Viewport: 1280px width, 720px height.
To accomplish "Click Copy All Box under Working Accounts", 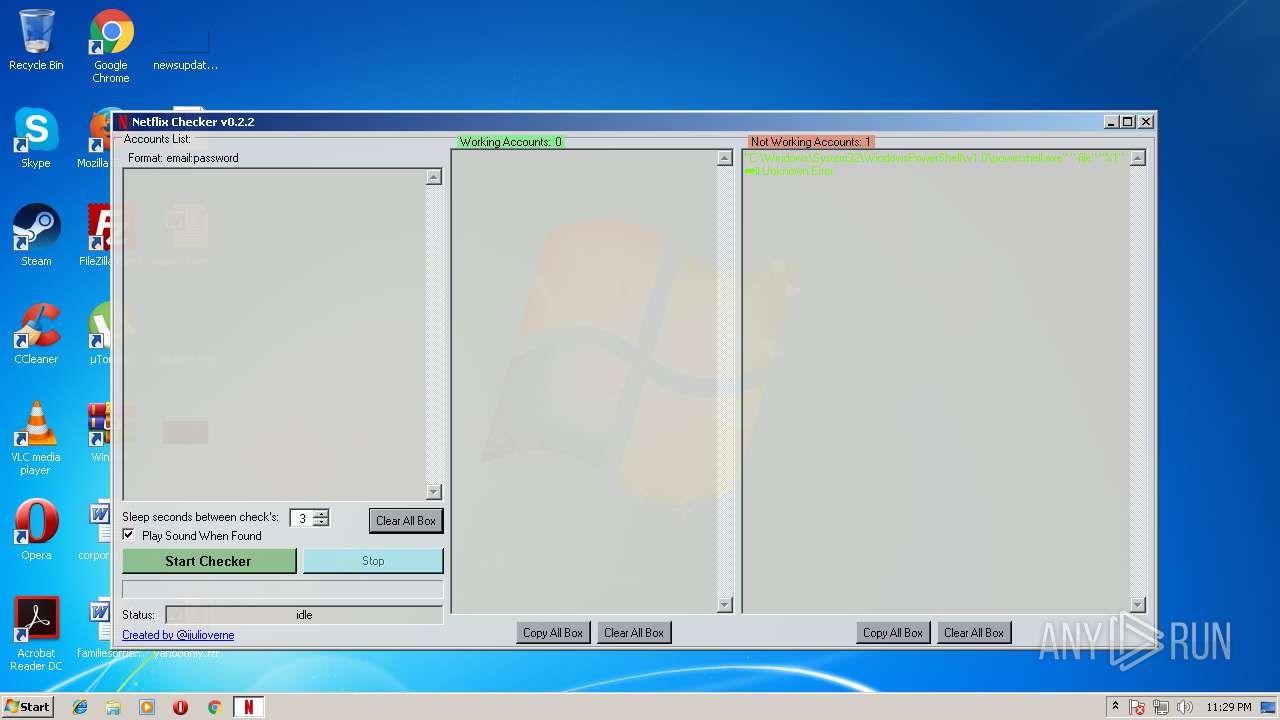I will [553, 632].
